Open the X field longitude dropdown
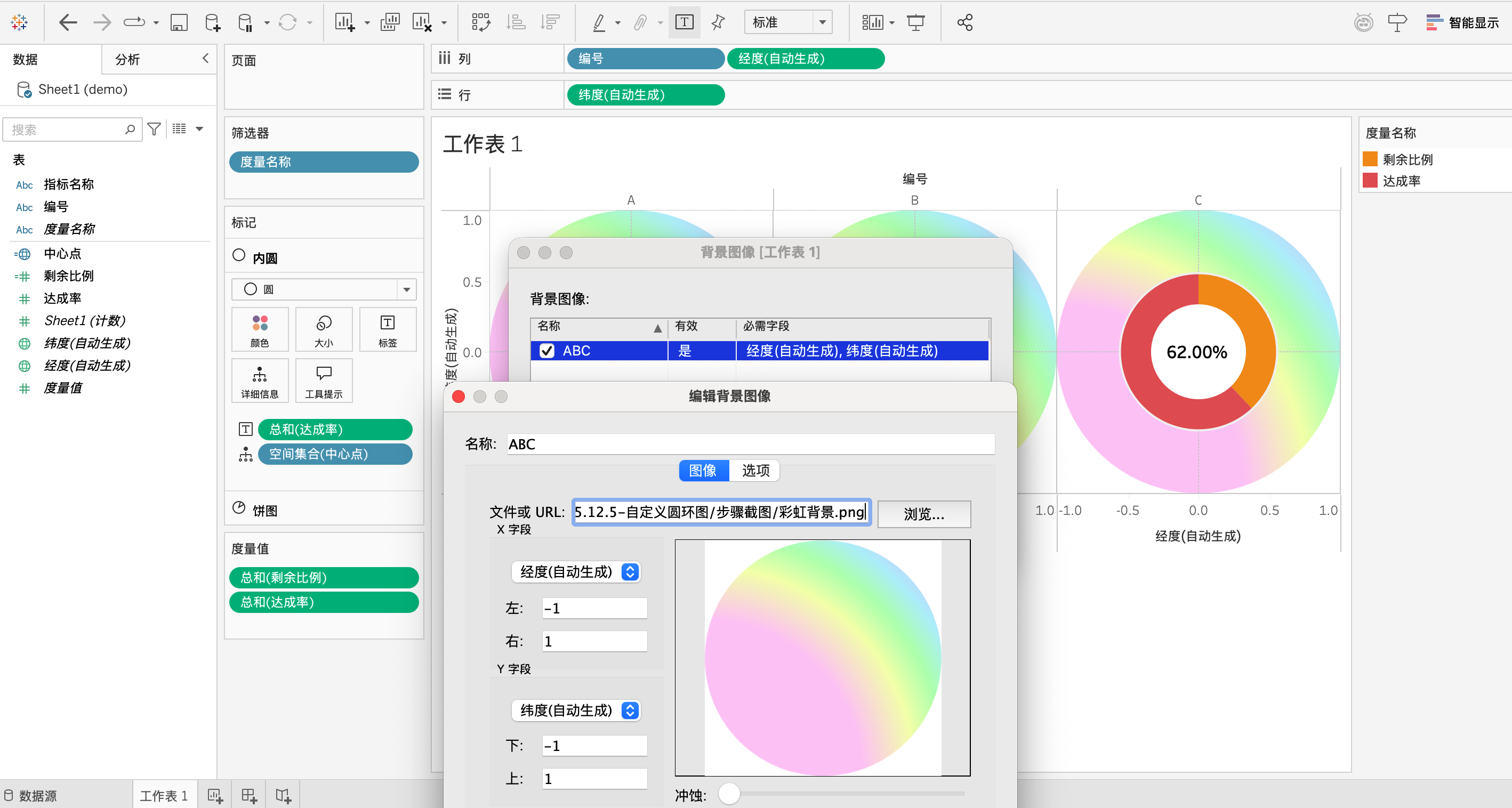 pyautogui.click(x=575, y=571)
